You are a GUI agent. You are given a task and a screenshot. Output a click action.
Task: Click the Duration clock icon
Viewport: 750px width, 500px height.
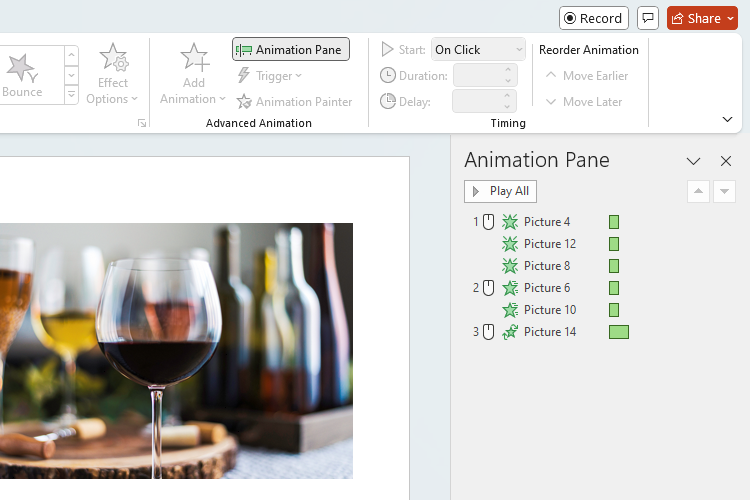(x=388, y=76)
